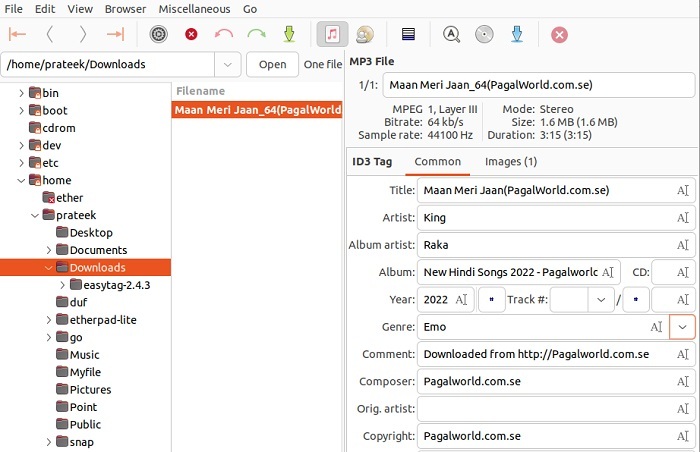Open the Genre dropdown list

pos(682,327)
